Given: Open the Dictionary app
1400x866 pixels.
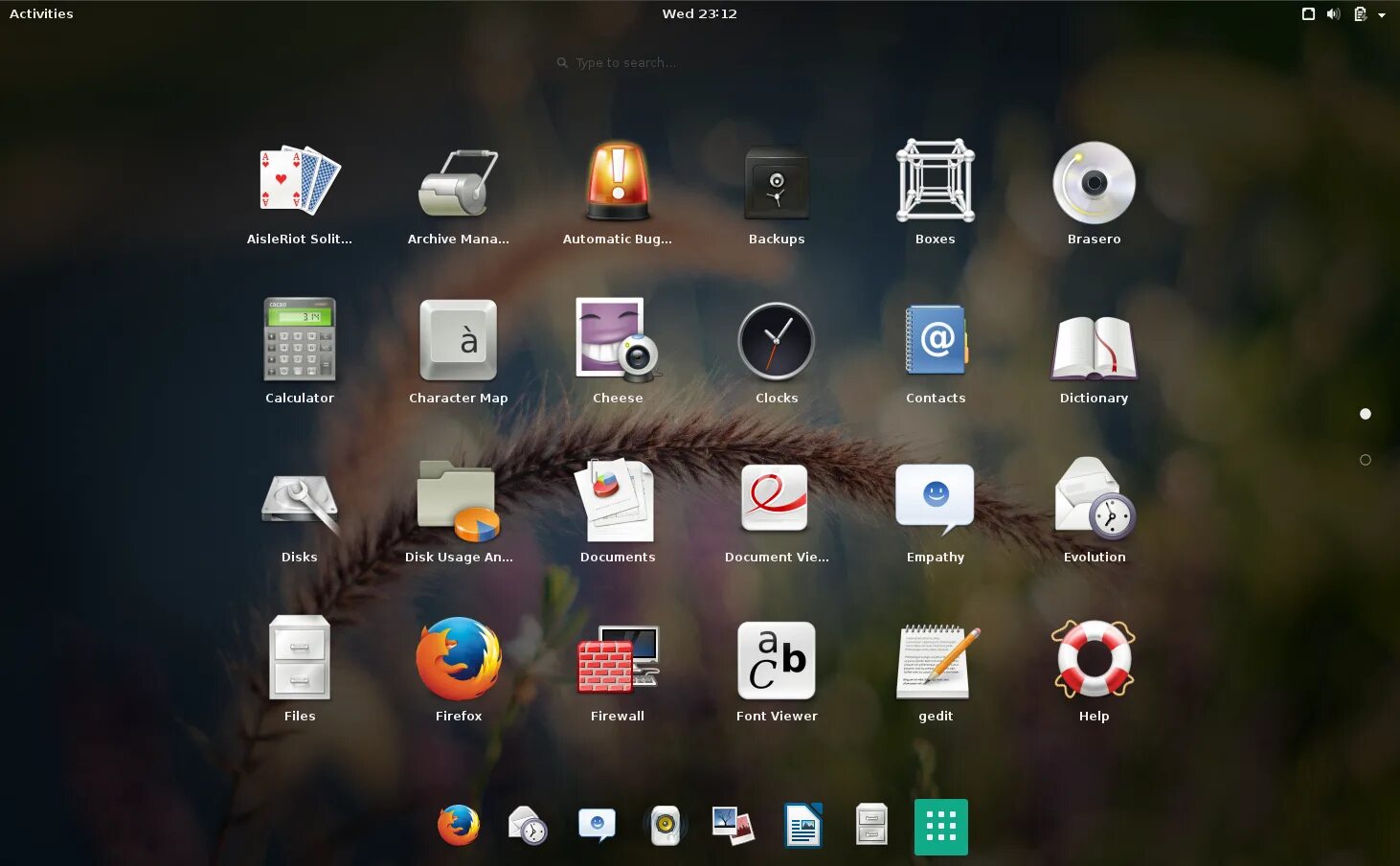Looking at the screenshot, I should (x=1095, y=347).
